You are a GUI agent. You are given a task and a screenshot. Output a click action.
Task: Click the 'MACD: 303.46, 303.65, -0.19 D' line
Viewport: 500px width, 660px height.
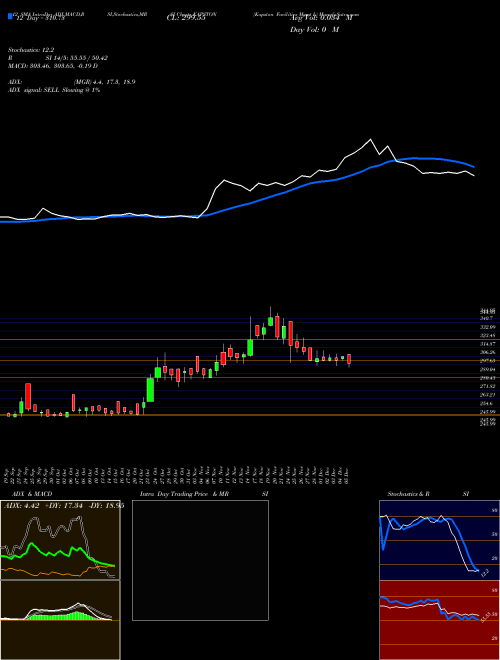(x=53, y=66)
